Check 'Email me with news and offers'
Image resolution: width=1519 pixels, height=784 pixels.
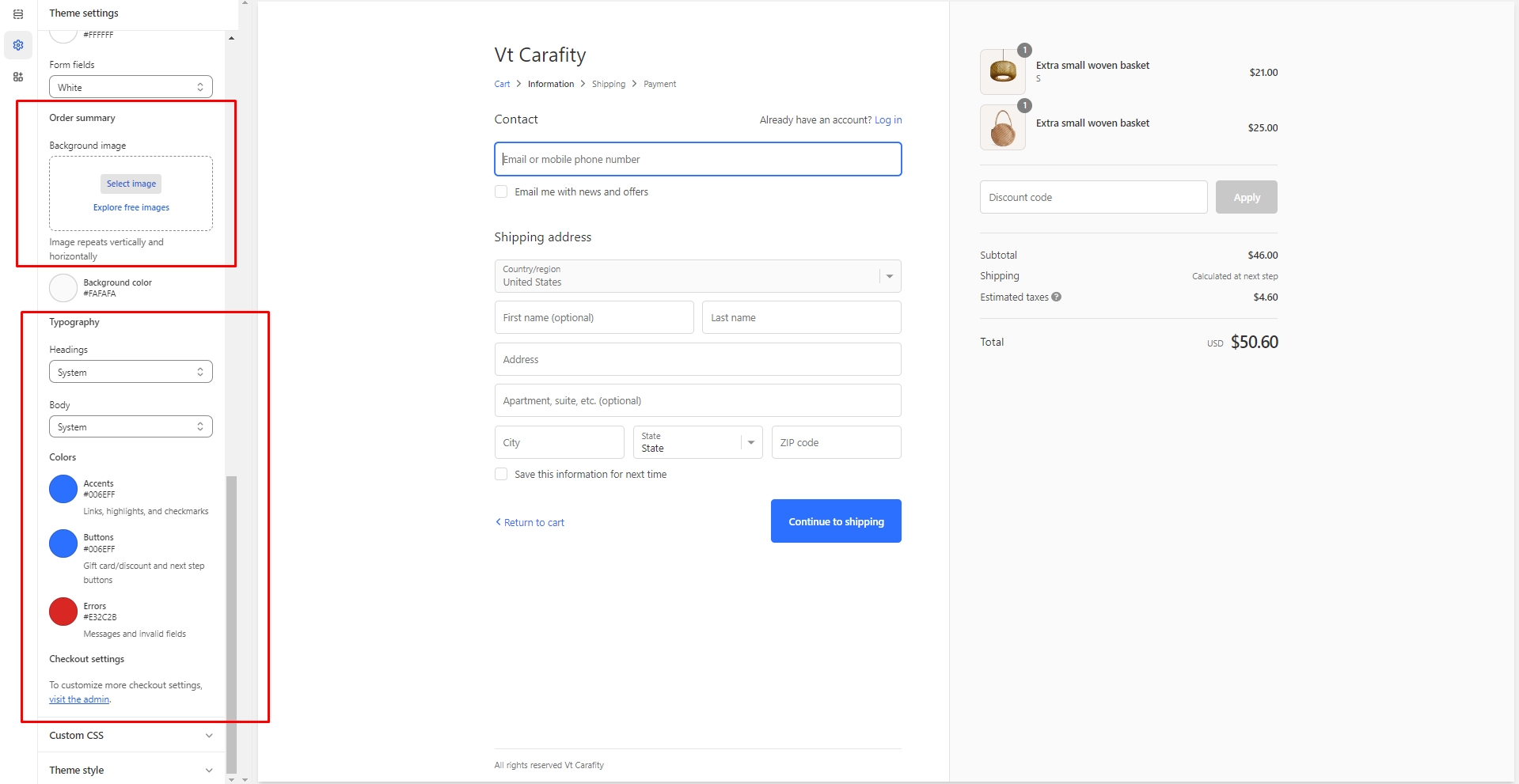click(501, 191)
